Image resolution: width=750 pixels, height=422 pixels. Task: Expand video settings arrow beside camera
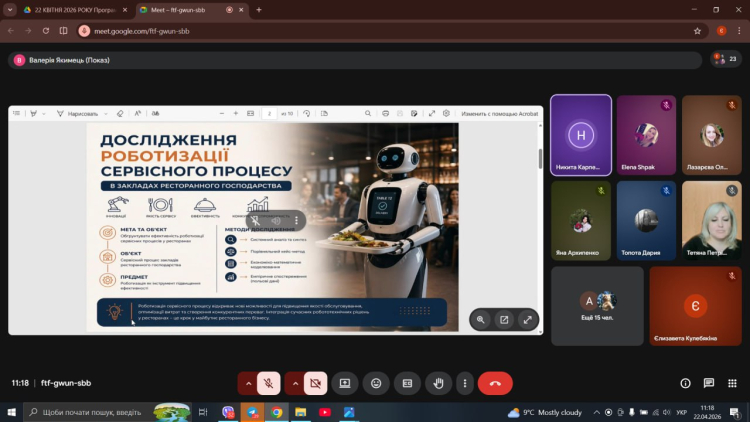point(295,383)
